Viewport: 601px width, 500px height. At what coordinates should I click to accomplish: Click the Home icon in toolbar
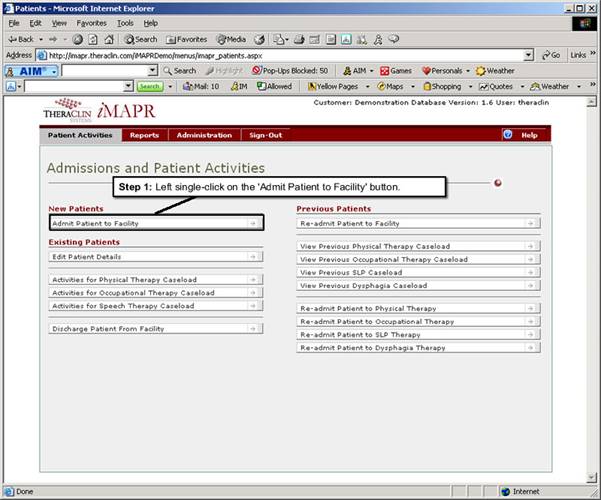[109, 39]
